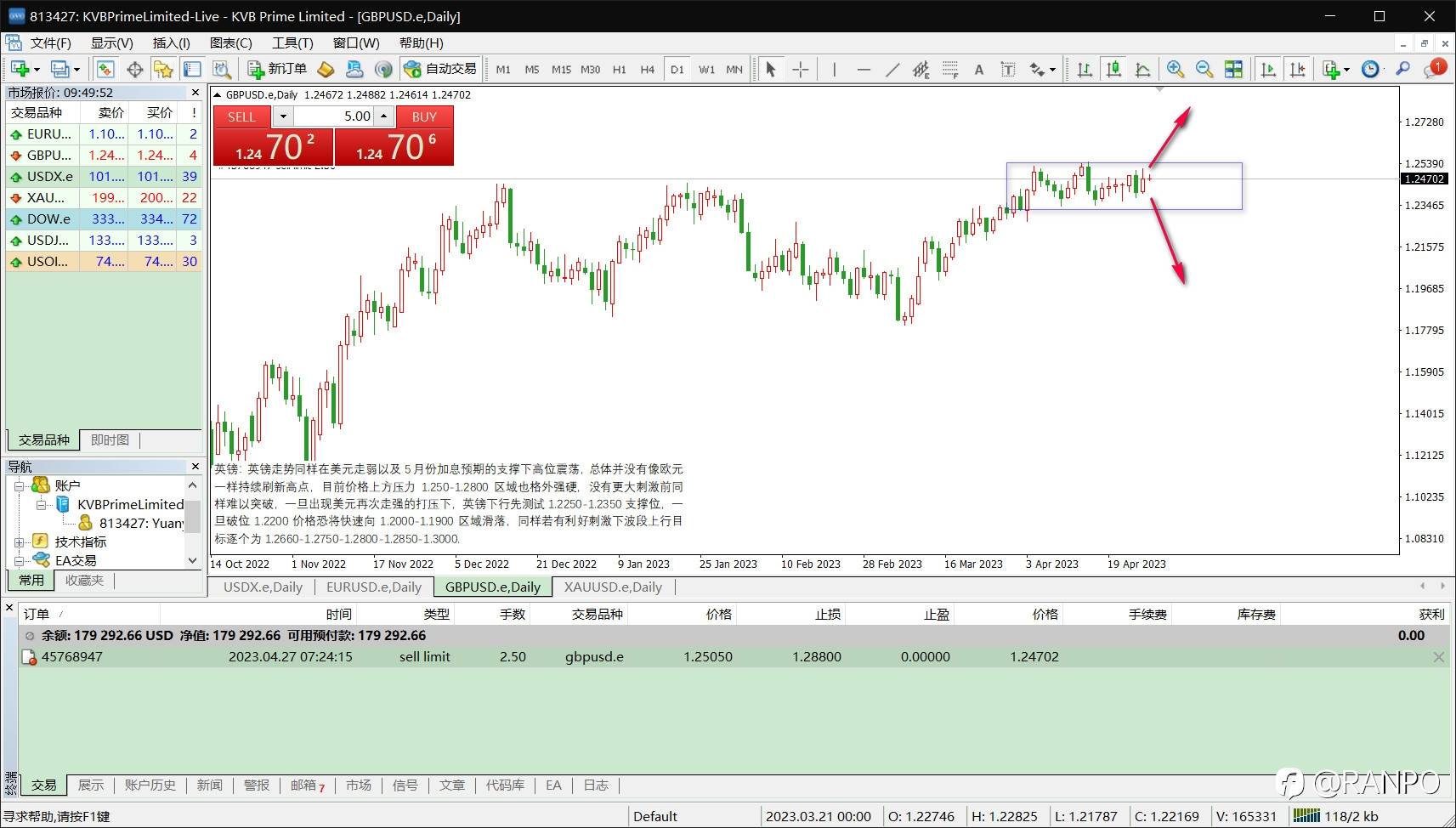Toggle the Navigator window star-folder icon
The height and width of the screenshot is (828, 1456).
pyautogui.click(x=163, y=69)
